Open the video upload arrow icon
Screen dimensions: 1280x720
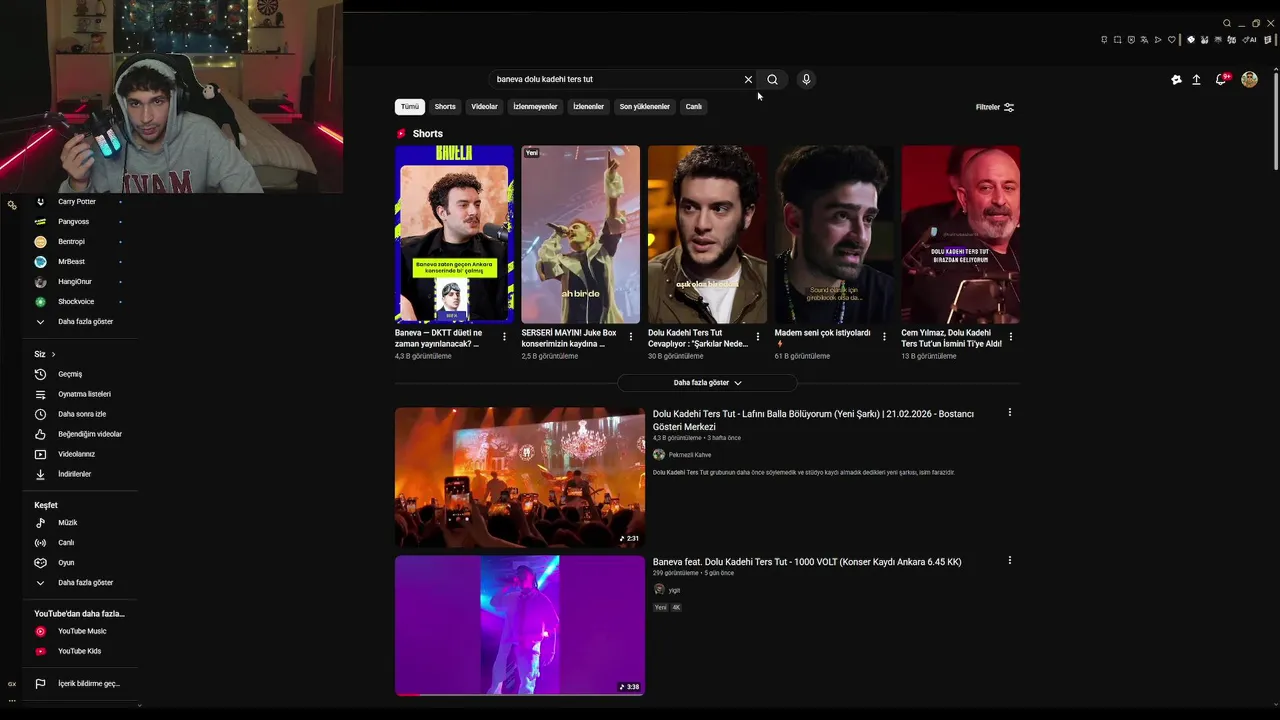tap(1196, 79)
